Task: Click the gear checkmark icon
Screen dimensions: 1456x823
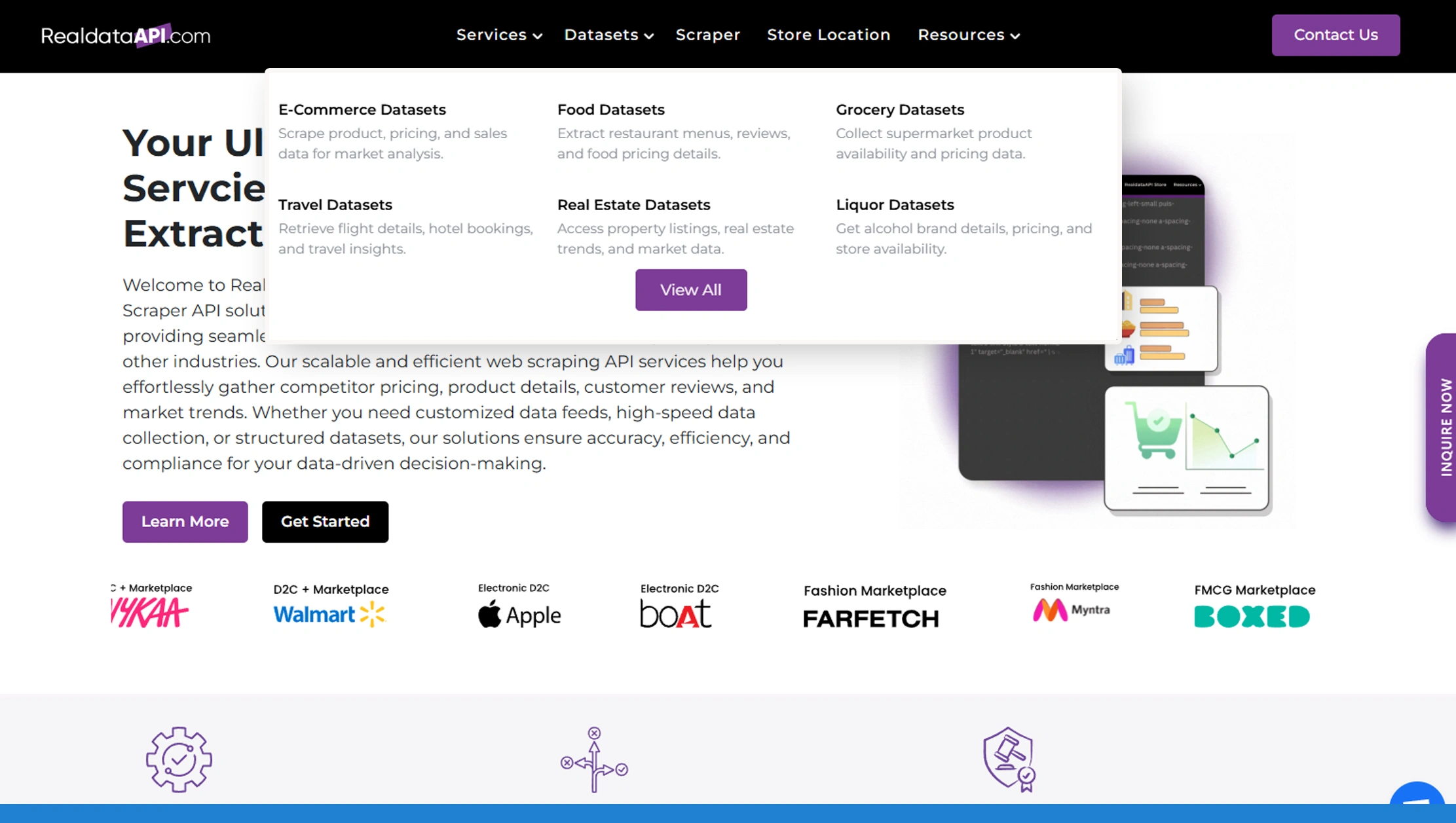Action: click(x=179, y=759)
